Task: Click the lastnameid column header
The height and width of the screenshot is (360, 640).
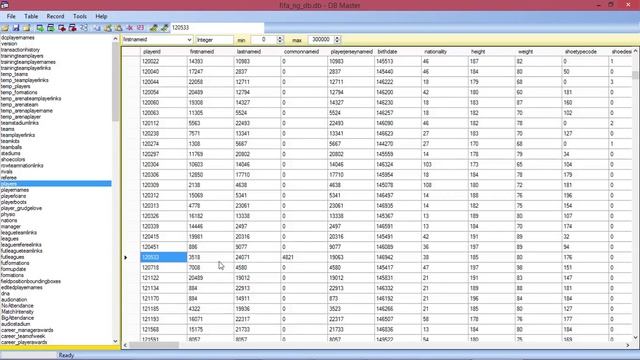Action: coord(257,52)
